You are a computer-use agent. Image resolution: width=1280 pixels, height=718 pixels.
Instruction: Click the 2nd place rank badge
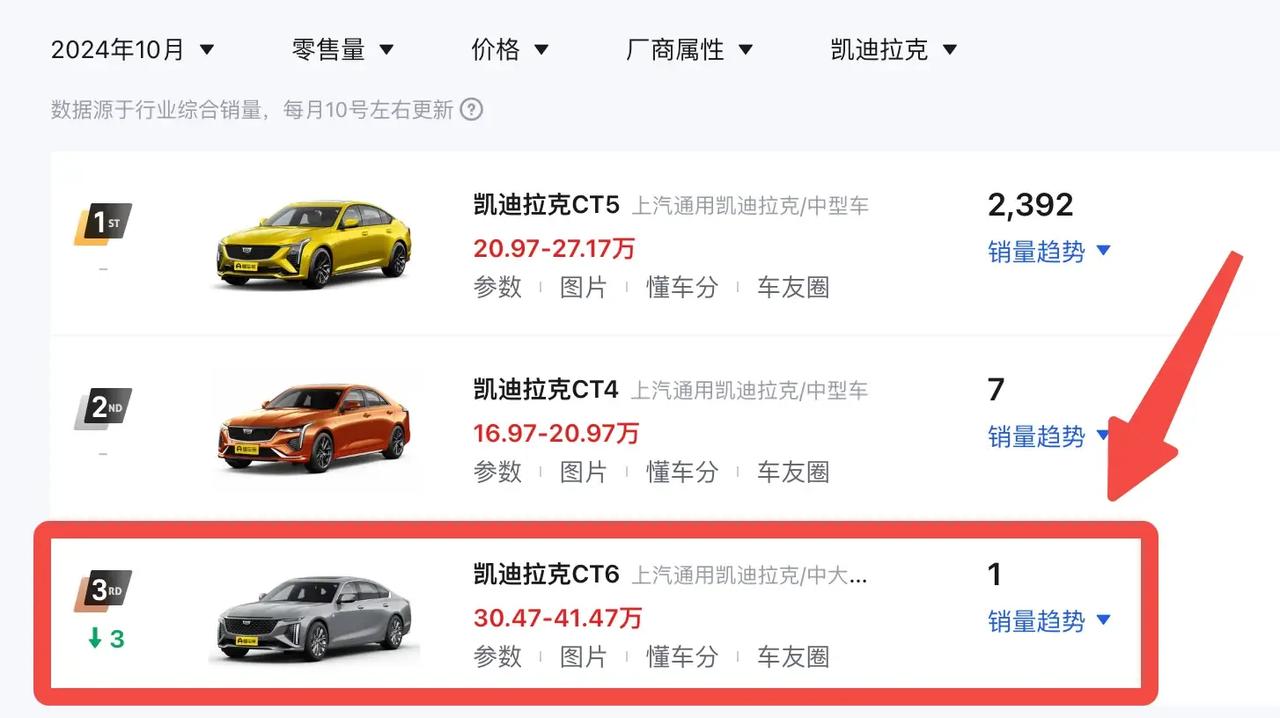click(x=103, y=408)
